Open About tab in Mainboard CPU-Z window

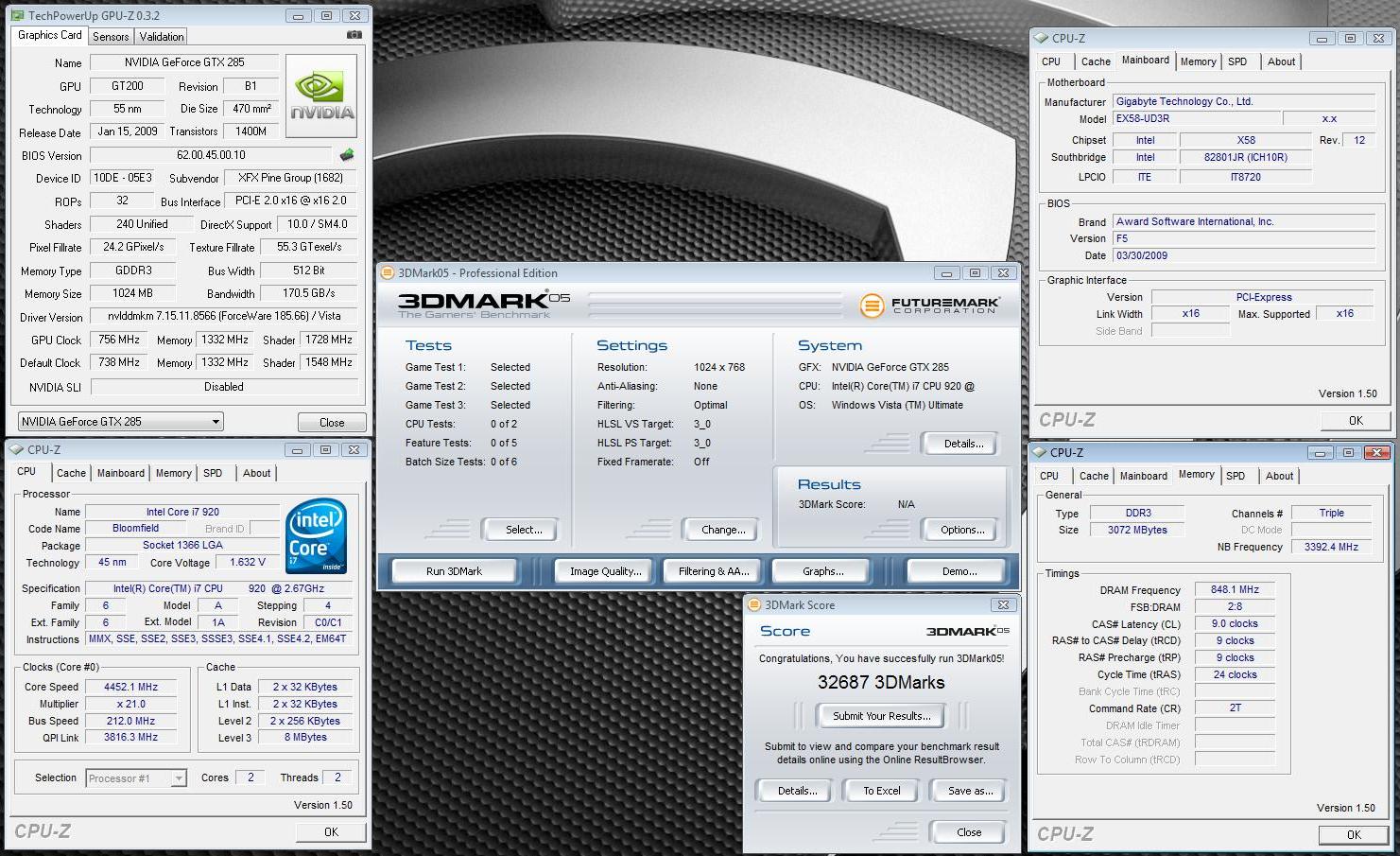[1282, 61]
